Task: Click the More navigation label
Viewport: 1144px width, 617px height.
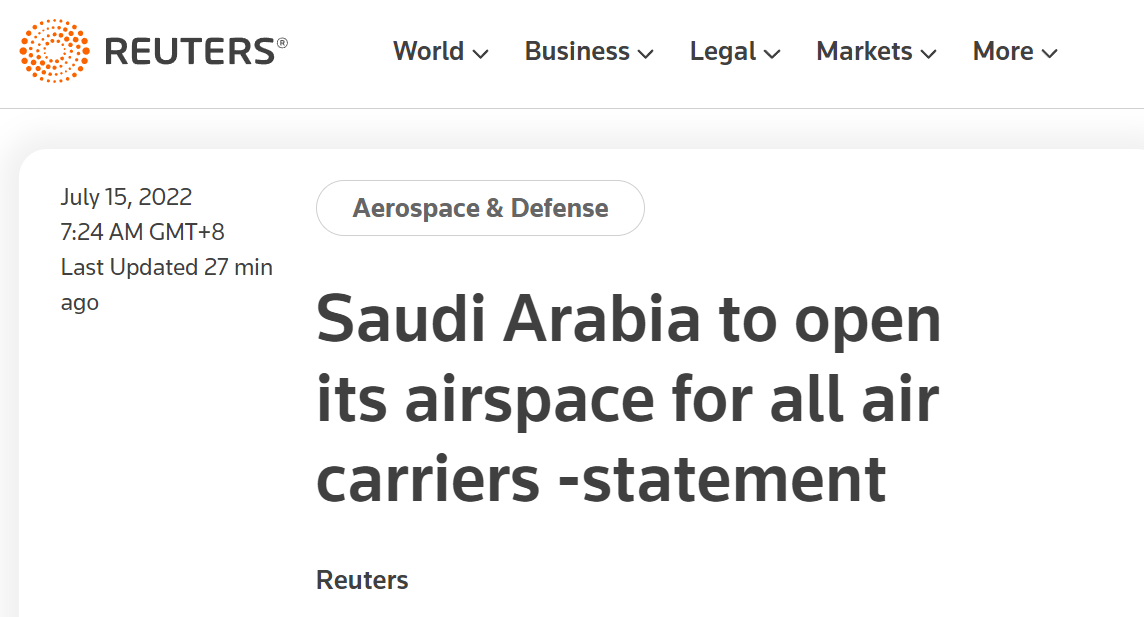Action: coord(1003,52)
